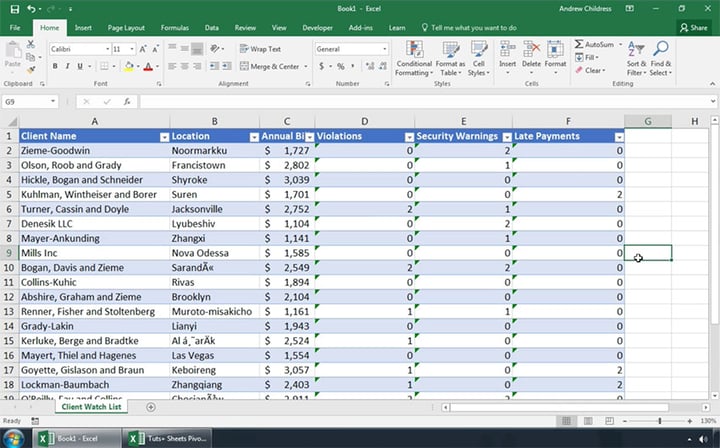Toggle Wrap Text
Image resolution: width=720 pixels, height=448 pixels.
click(x=260, y=49)
